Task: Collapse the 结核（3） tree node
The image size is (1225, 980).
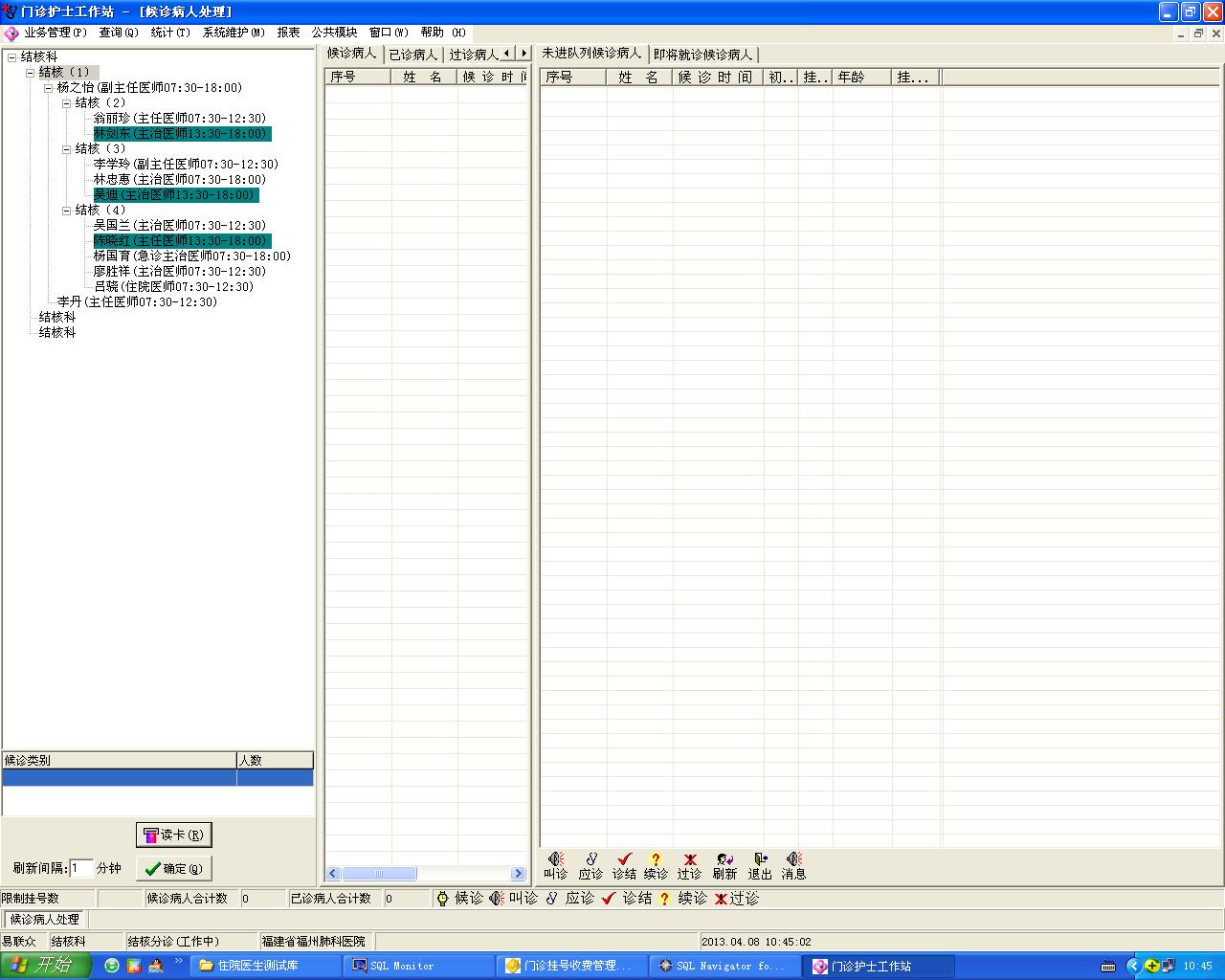Action: coord(66,149)
